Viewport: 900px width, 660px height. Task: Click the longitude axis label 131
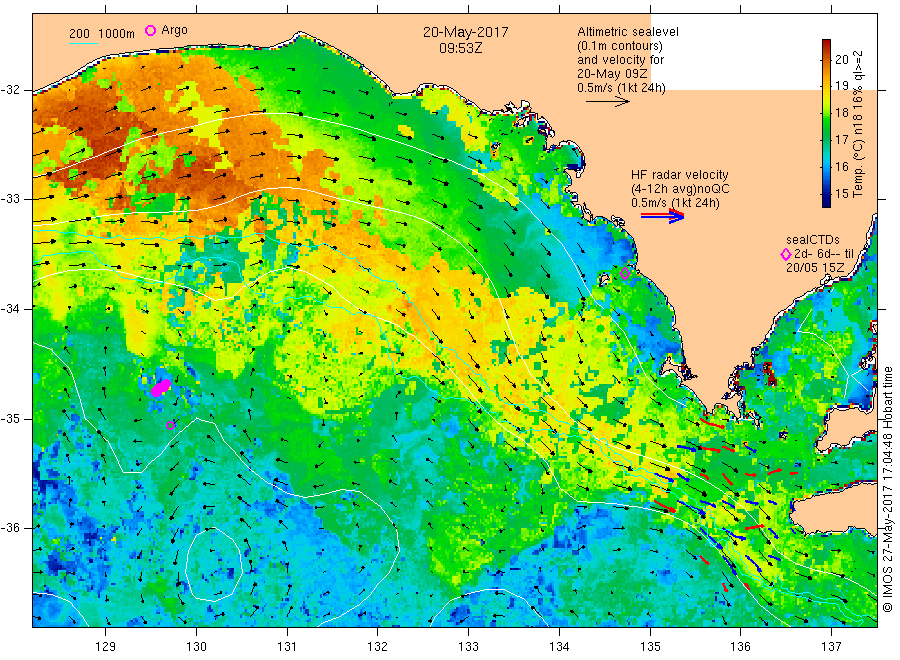pos(287,646)
